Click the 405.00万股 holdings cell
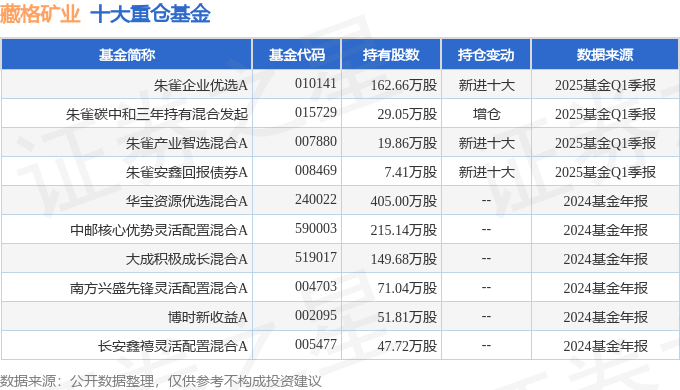This screenshot has width=680, height=390. coord(403,201)
